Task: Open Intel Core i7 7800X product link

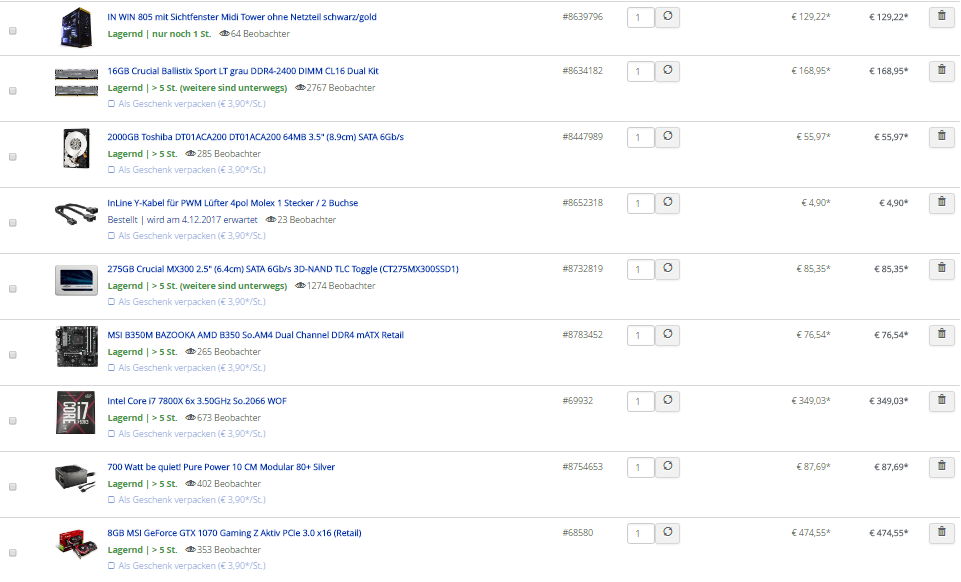Action: (x=197, y=401)
